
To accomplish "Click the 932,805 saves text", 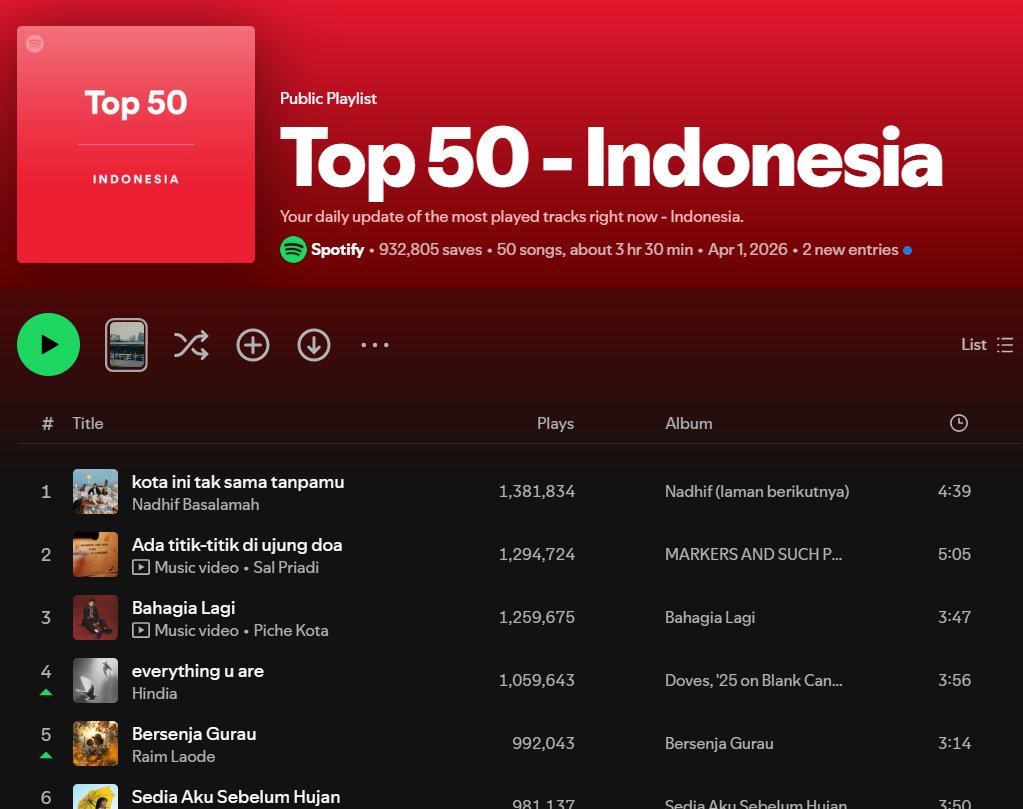I will [430, 249].
